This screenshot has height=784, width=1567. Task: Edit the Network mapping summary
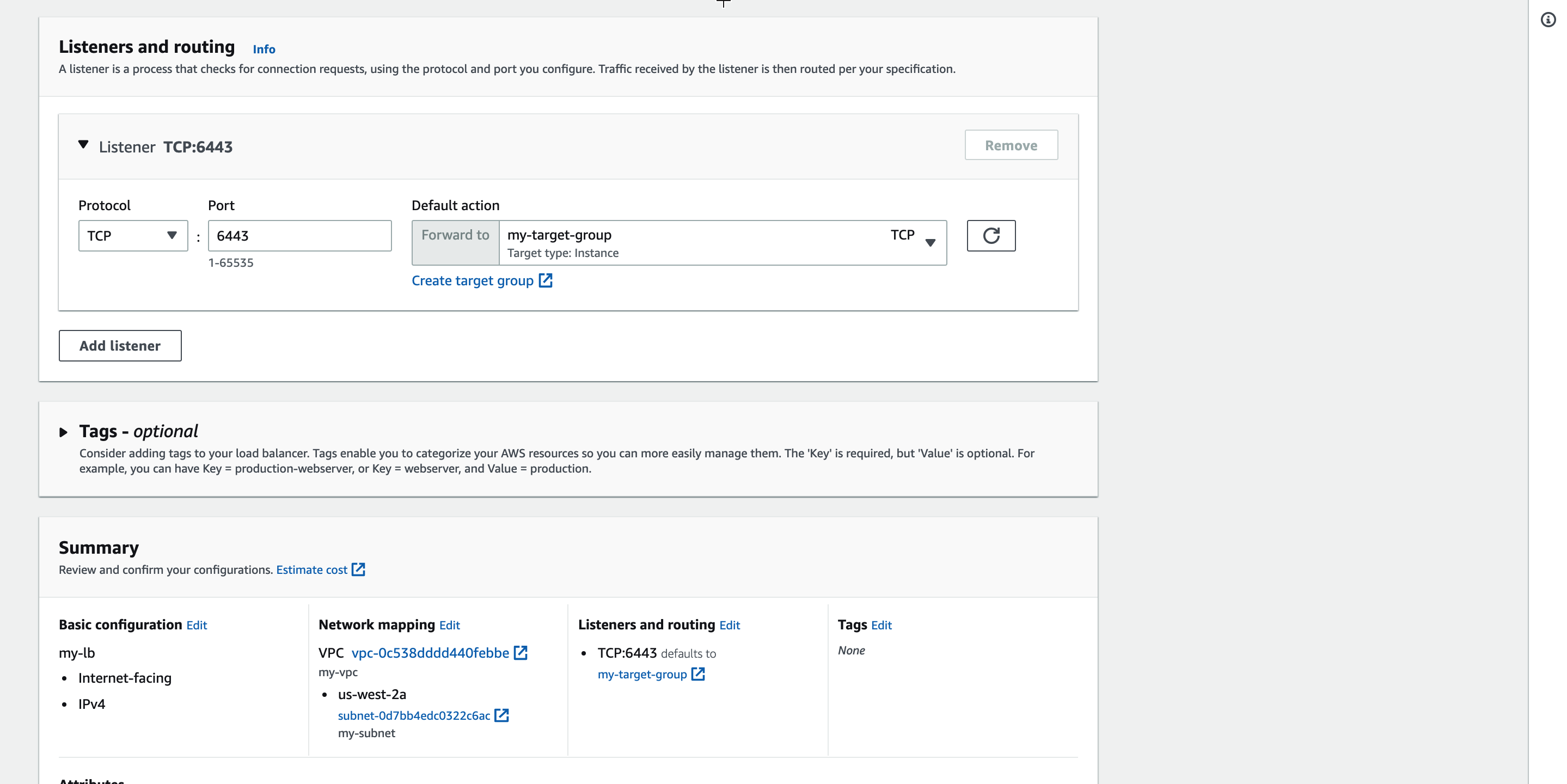(449, 625)
